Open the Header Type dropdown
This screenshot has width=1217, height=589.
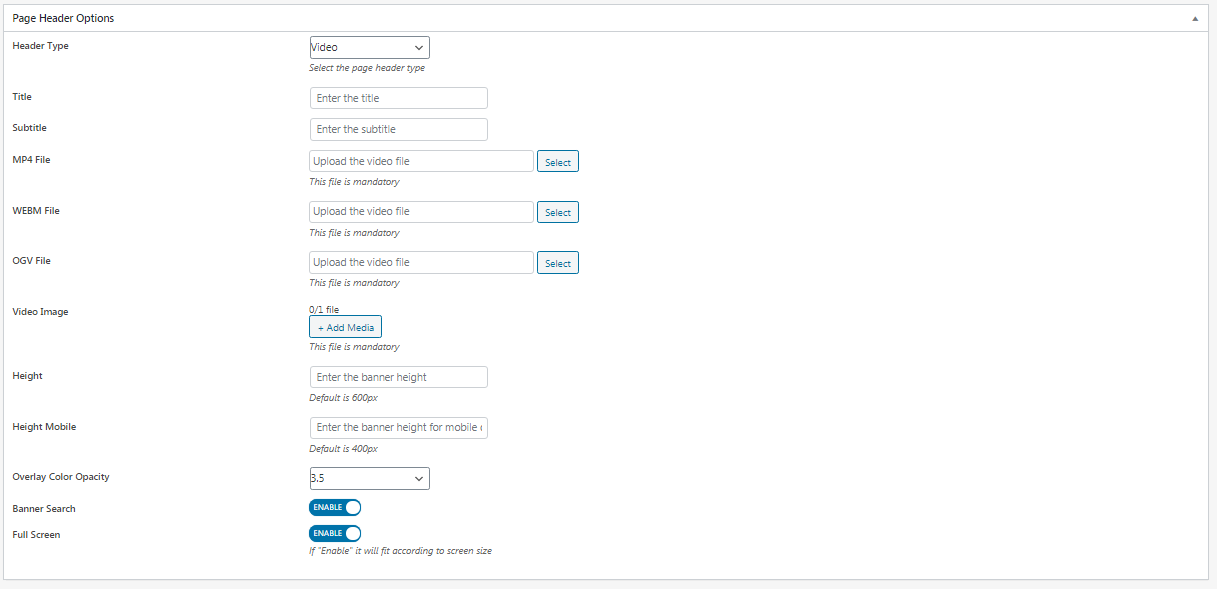click(369, 47)
